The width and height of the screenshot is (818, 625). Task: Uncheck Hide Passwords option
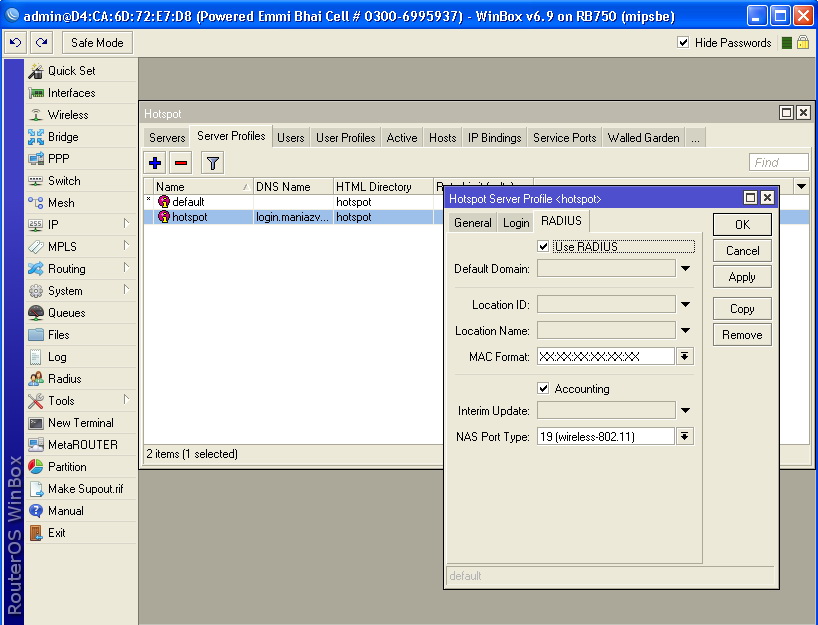click(683, 43)
